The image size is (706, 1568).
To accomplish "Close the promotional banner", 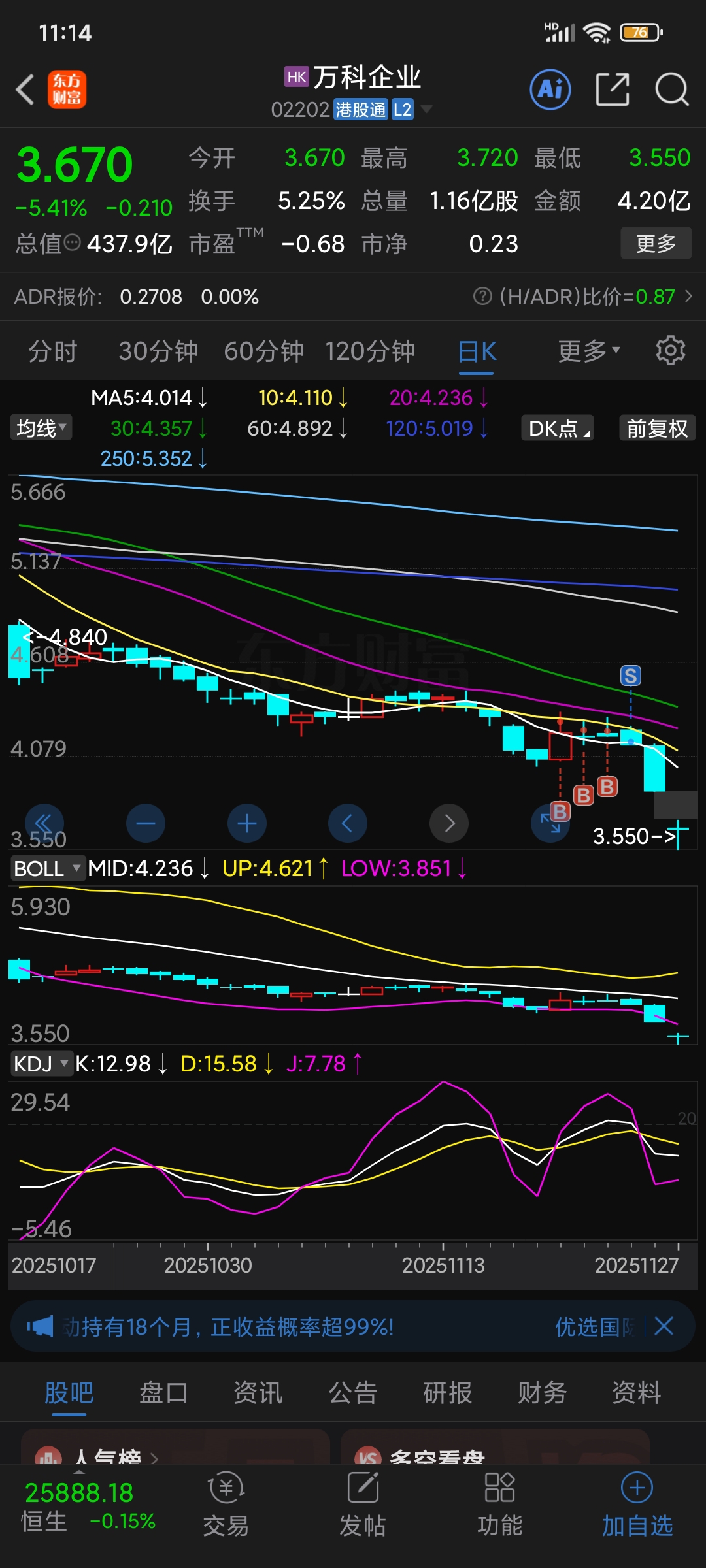I will click(664, 1326).
